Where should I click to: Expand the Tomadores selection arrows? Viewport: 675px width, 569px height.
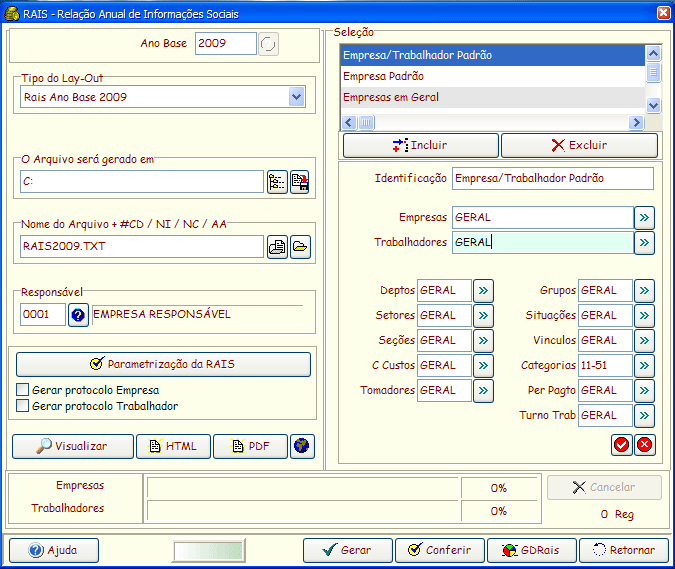(483, 391)
